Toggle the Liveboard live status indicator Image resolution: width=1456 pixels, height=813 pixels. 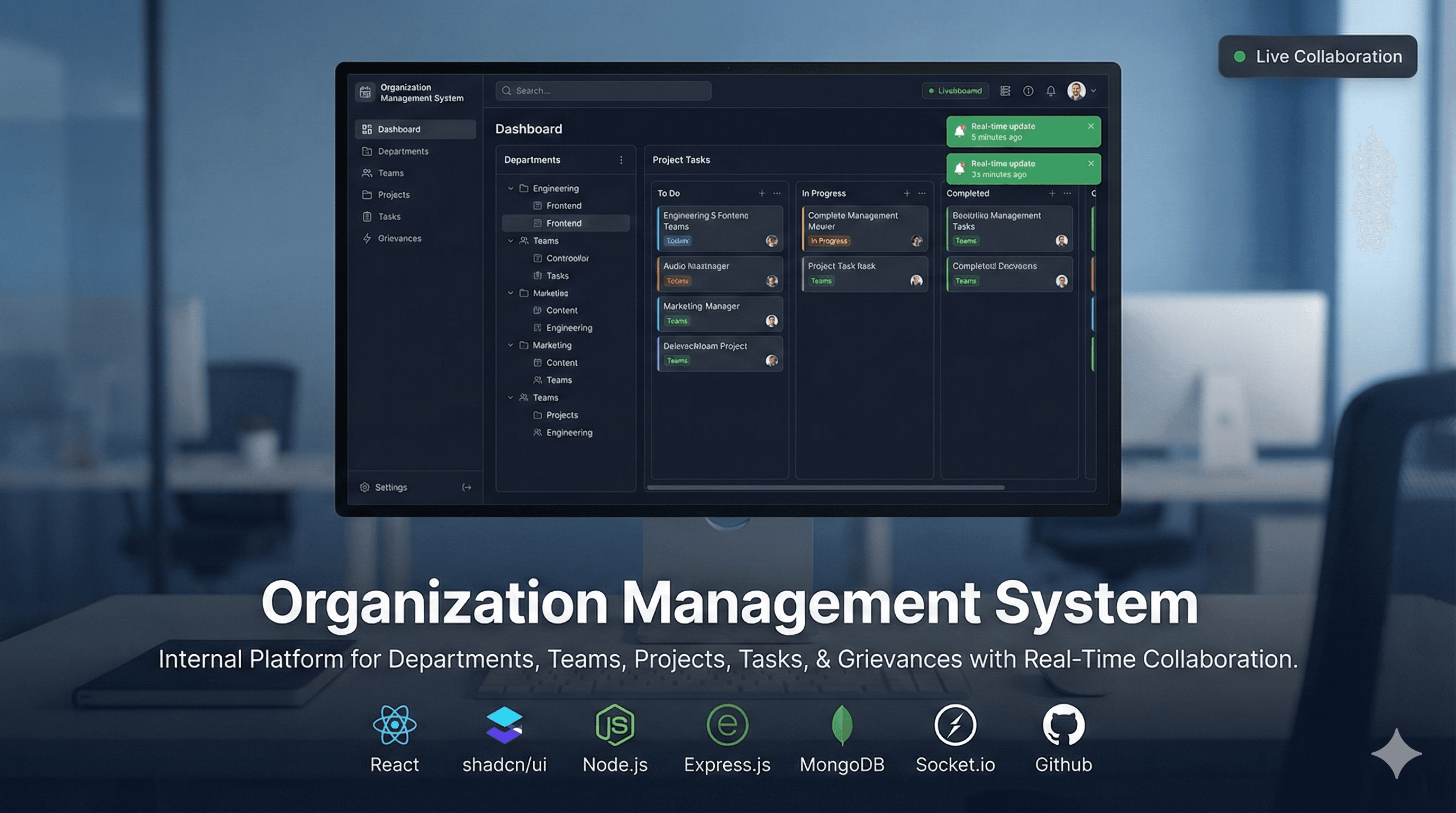point(955,91)
